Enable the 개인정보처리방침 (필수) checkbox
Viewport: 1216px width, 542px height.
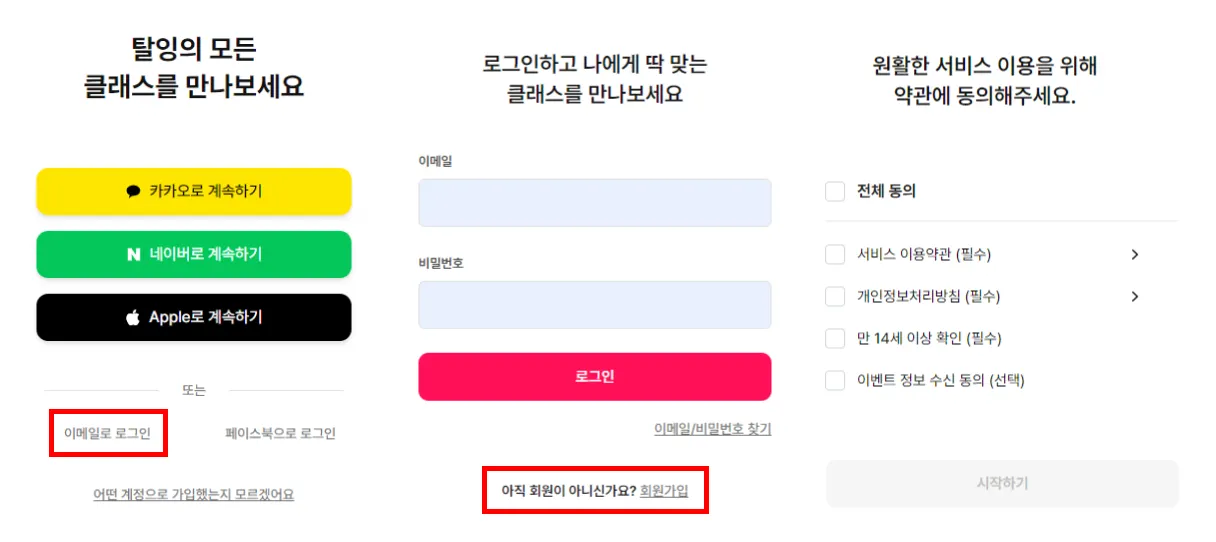tap(835, 297)
